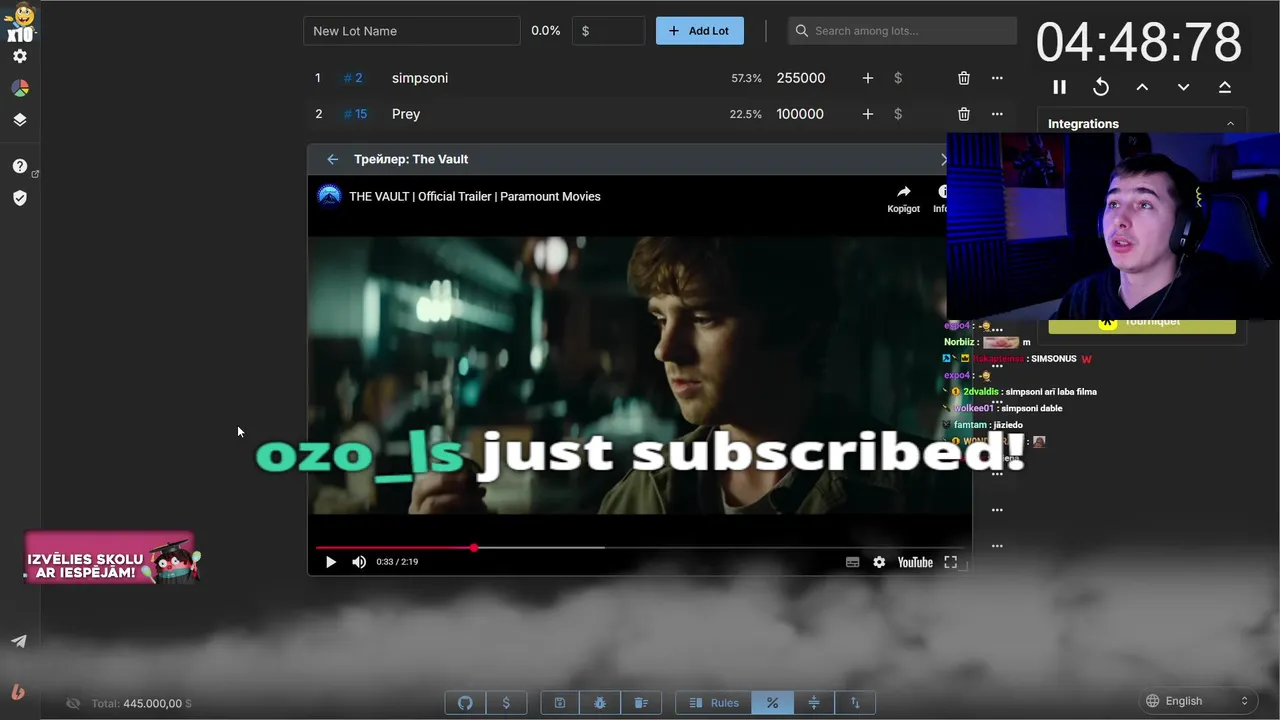
Task: Click the dollar icon in bottom toolbar
Action: [506, 703]
